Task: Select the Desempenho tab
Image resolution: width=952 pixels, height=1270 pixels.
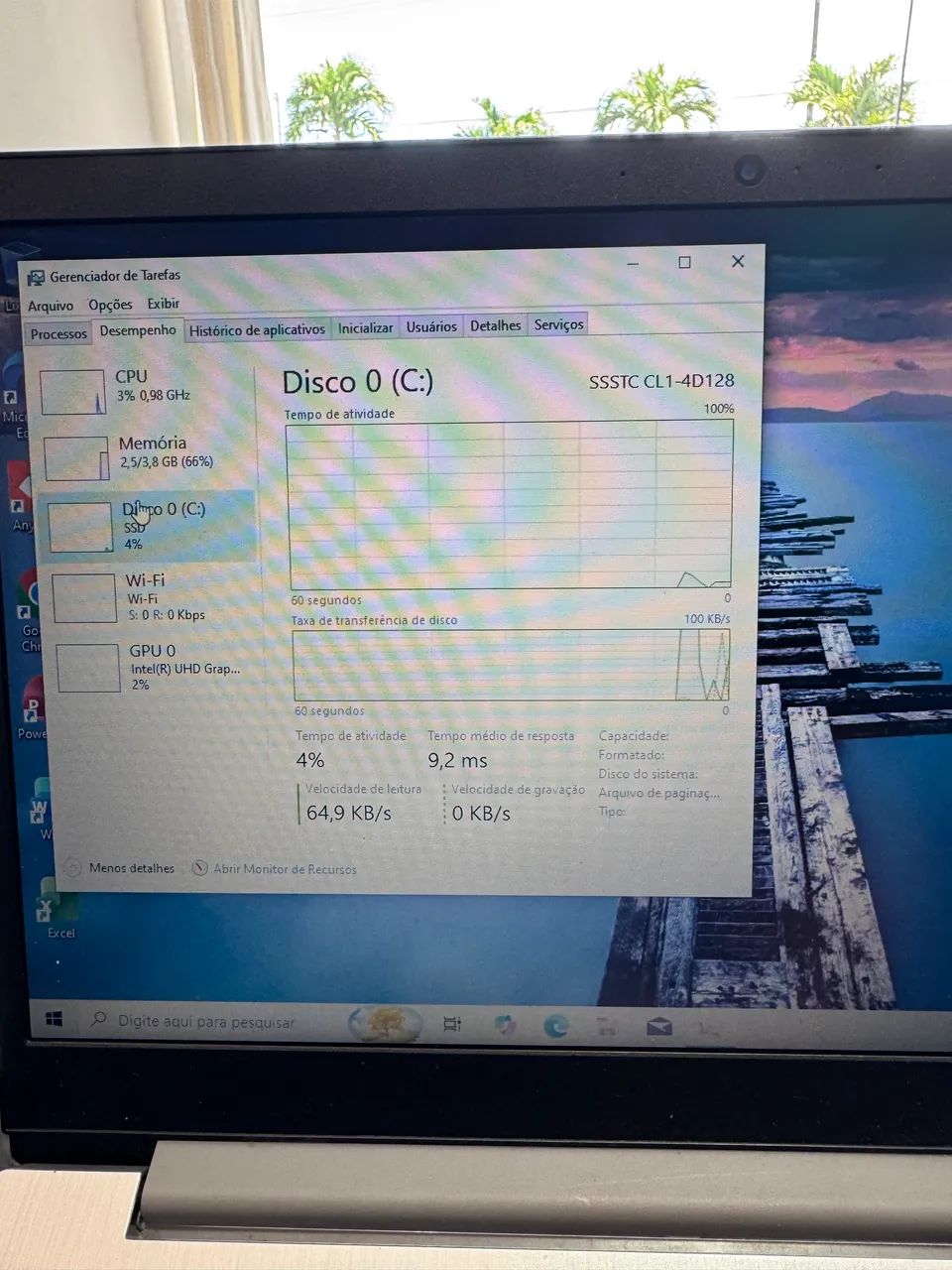Action: click(138, 330)
